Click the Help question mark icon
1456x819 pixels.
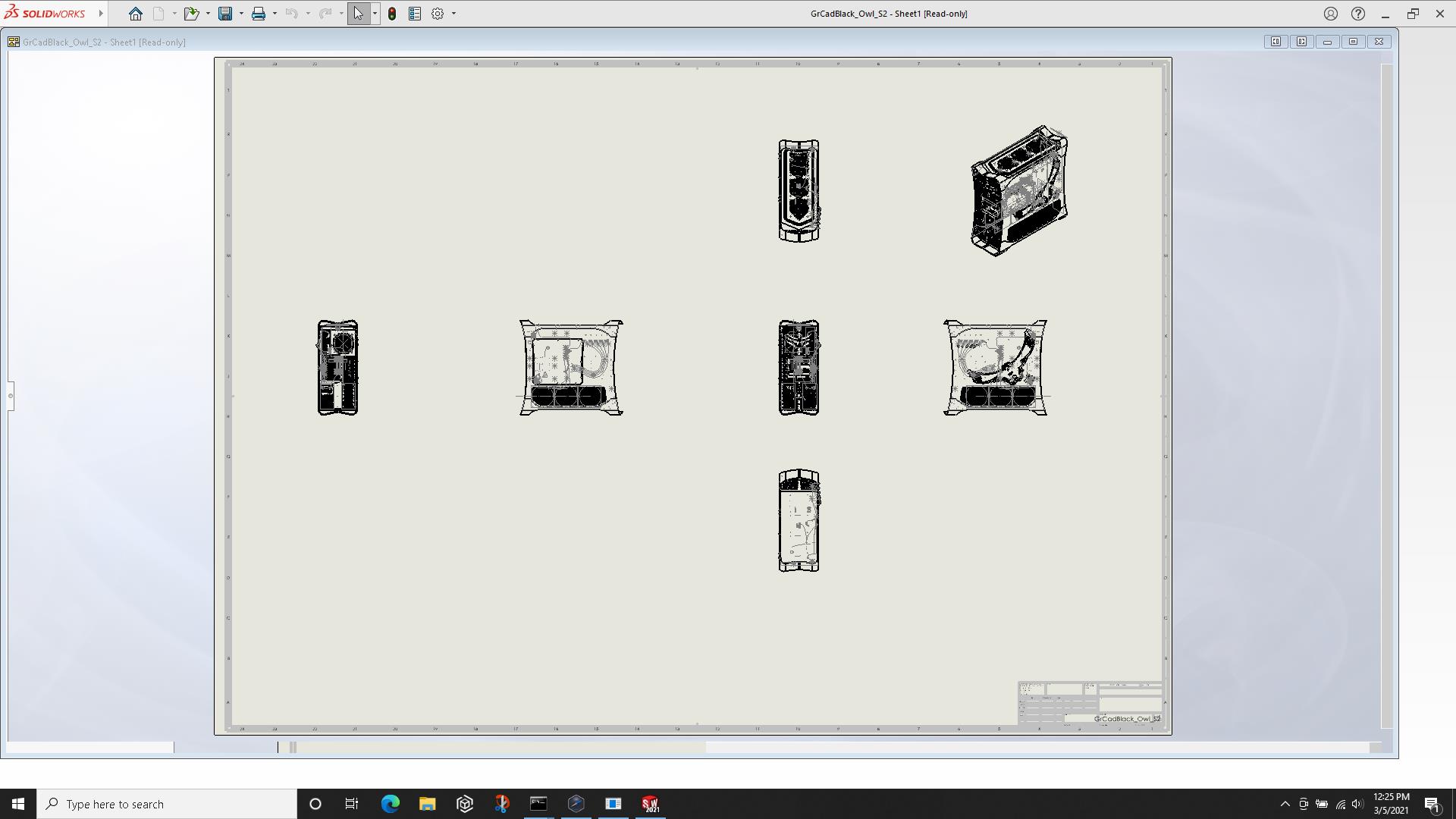point(1358,14)
